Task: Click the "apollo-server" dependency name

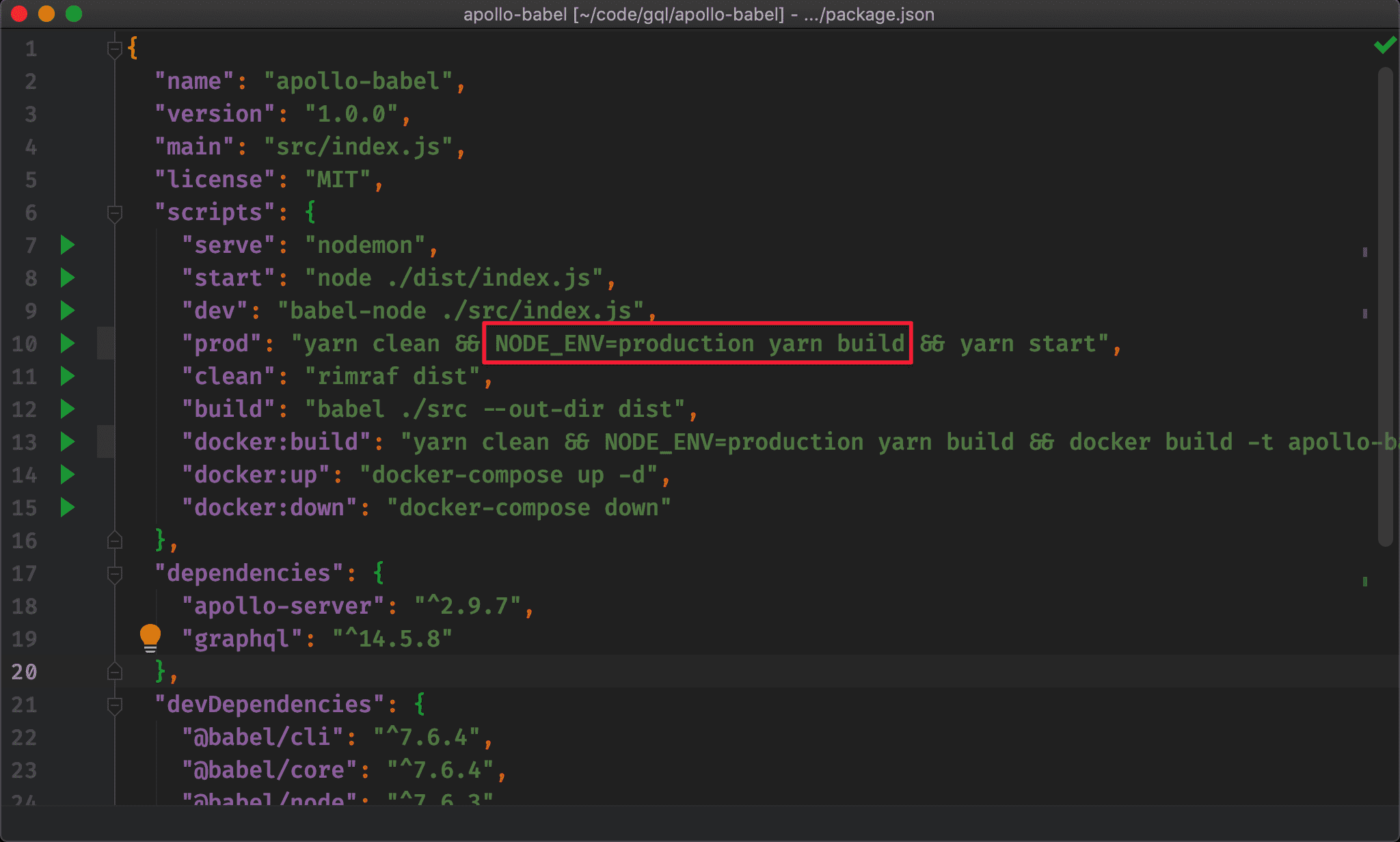Action: pyautogui.click(x=283, y=606)
